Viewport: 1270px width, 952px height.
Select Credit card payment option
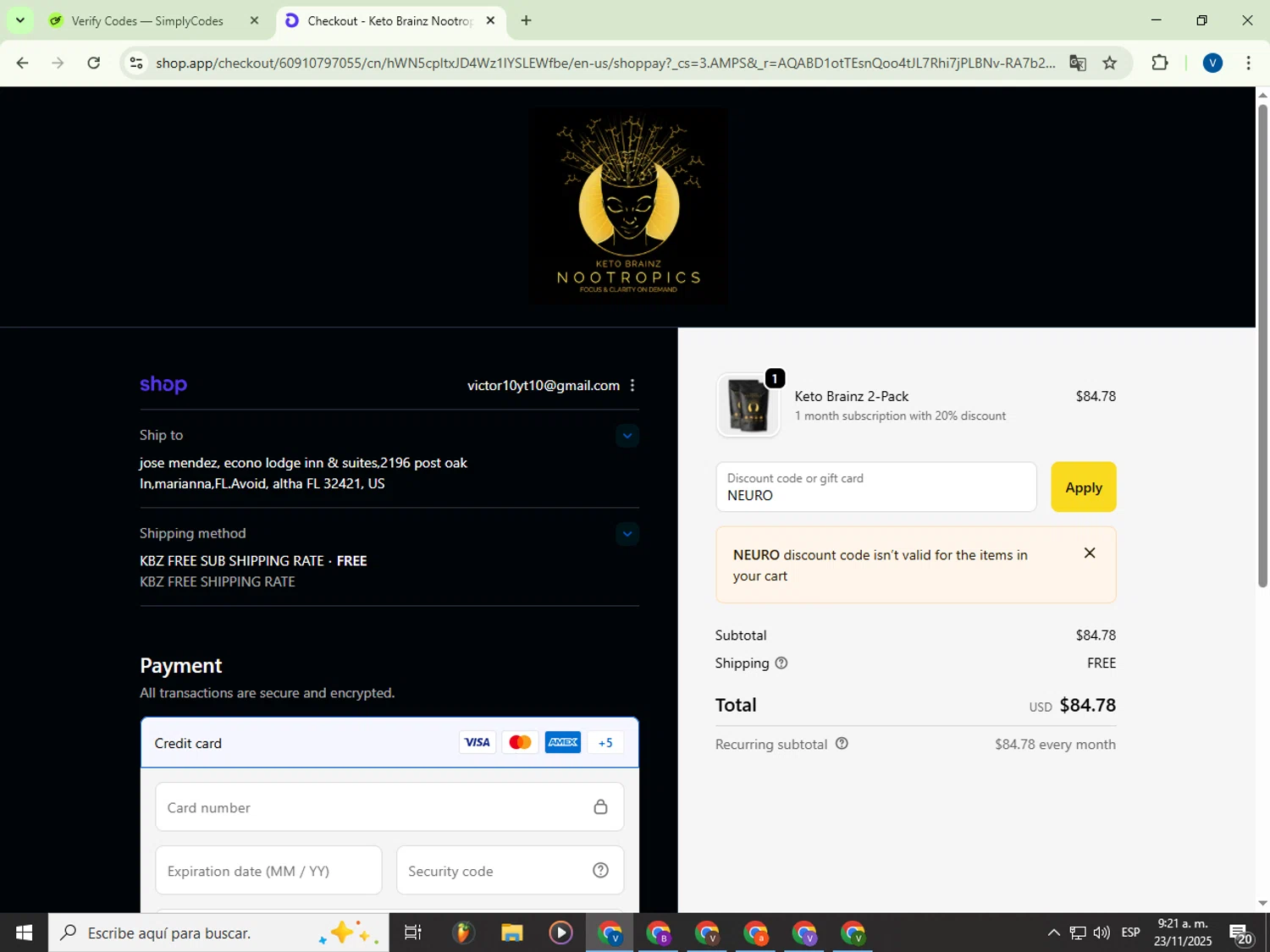389,743
